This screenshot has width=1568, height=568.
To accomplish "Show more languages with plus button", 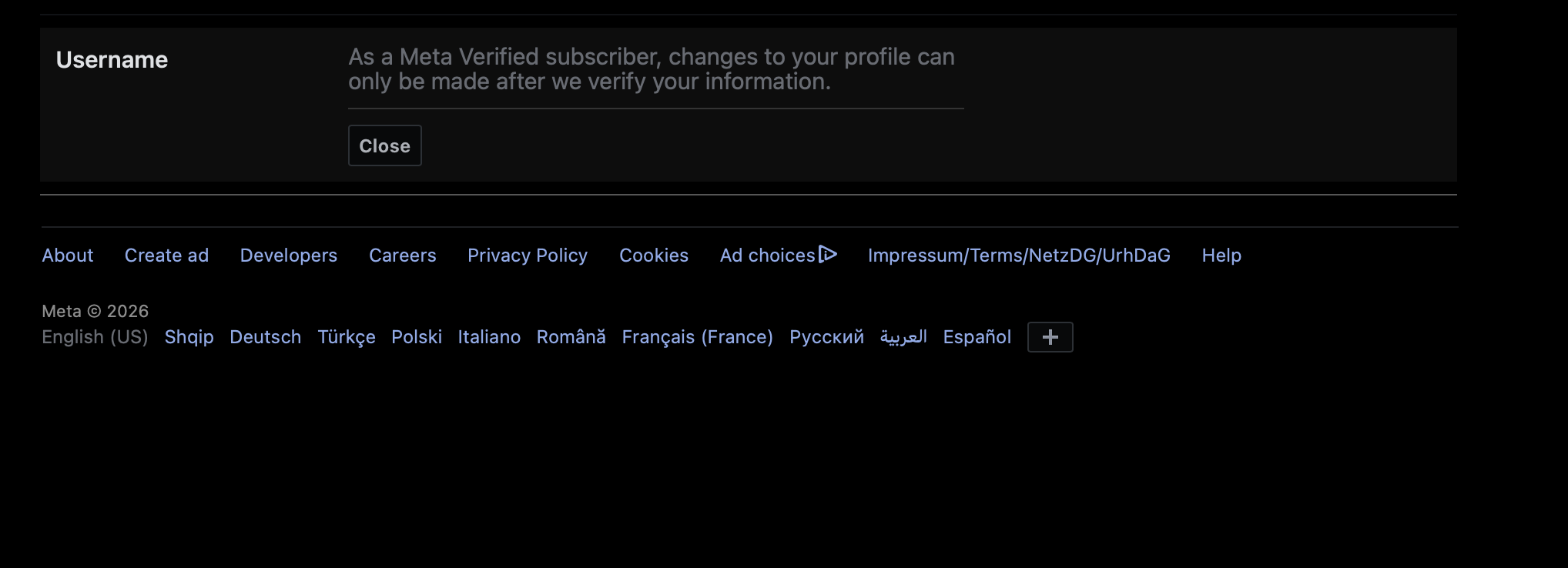I will coord(1050,337).
